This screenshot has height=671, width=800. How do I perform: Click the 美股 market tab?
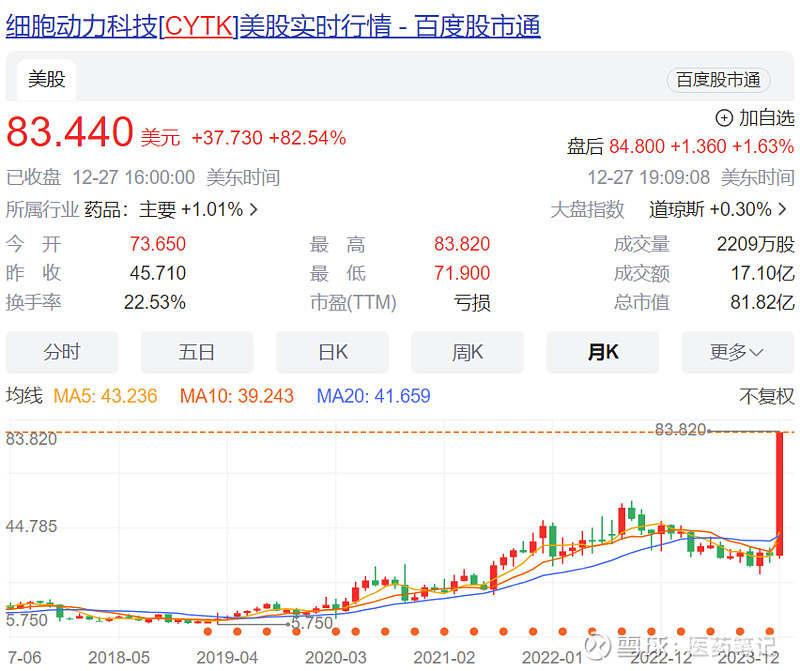click(45, 79)
